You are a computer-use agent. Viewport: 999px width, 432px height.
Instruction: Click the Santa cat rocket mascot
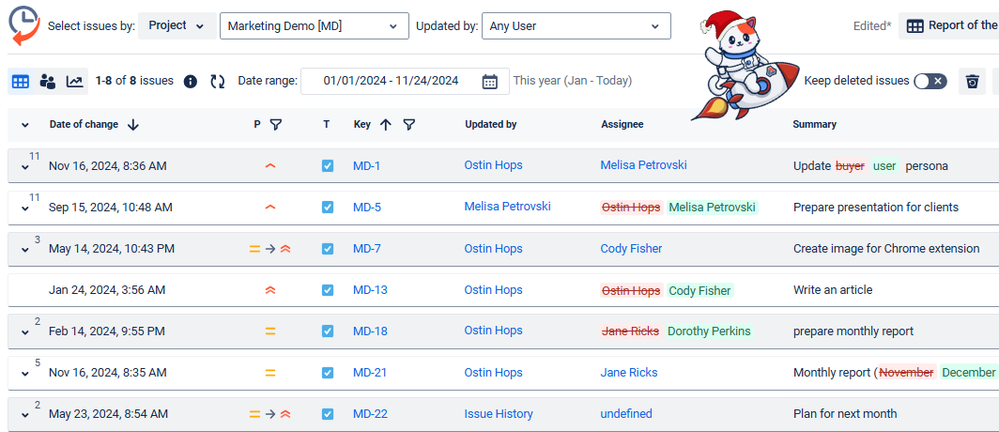pos(745,67)
